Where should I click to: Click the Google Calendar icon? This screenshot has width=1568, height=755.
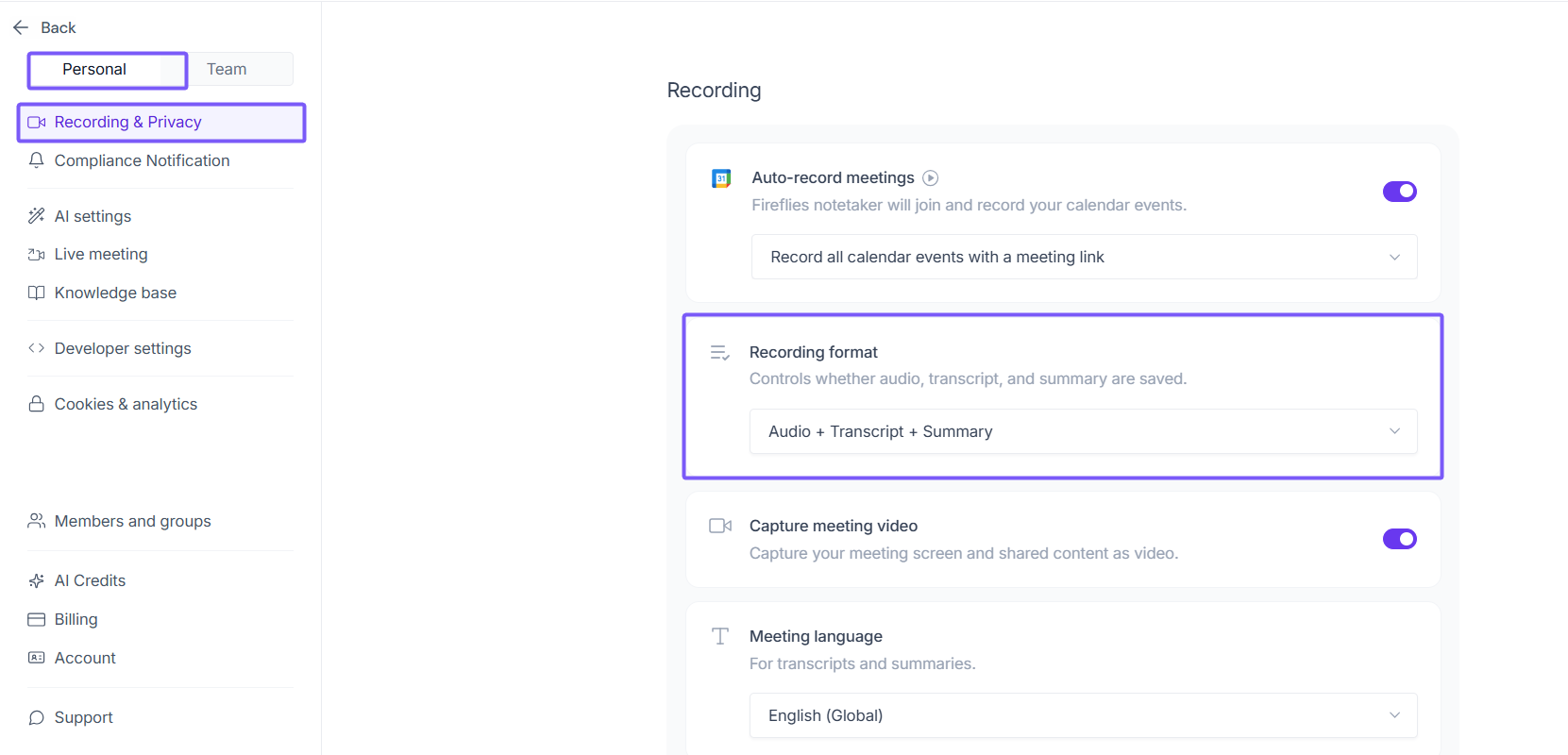point(721,178)
